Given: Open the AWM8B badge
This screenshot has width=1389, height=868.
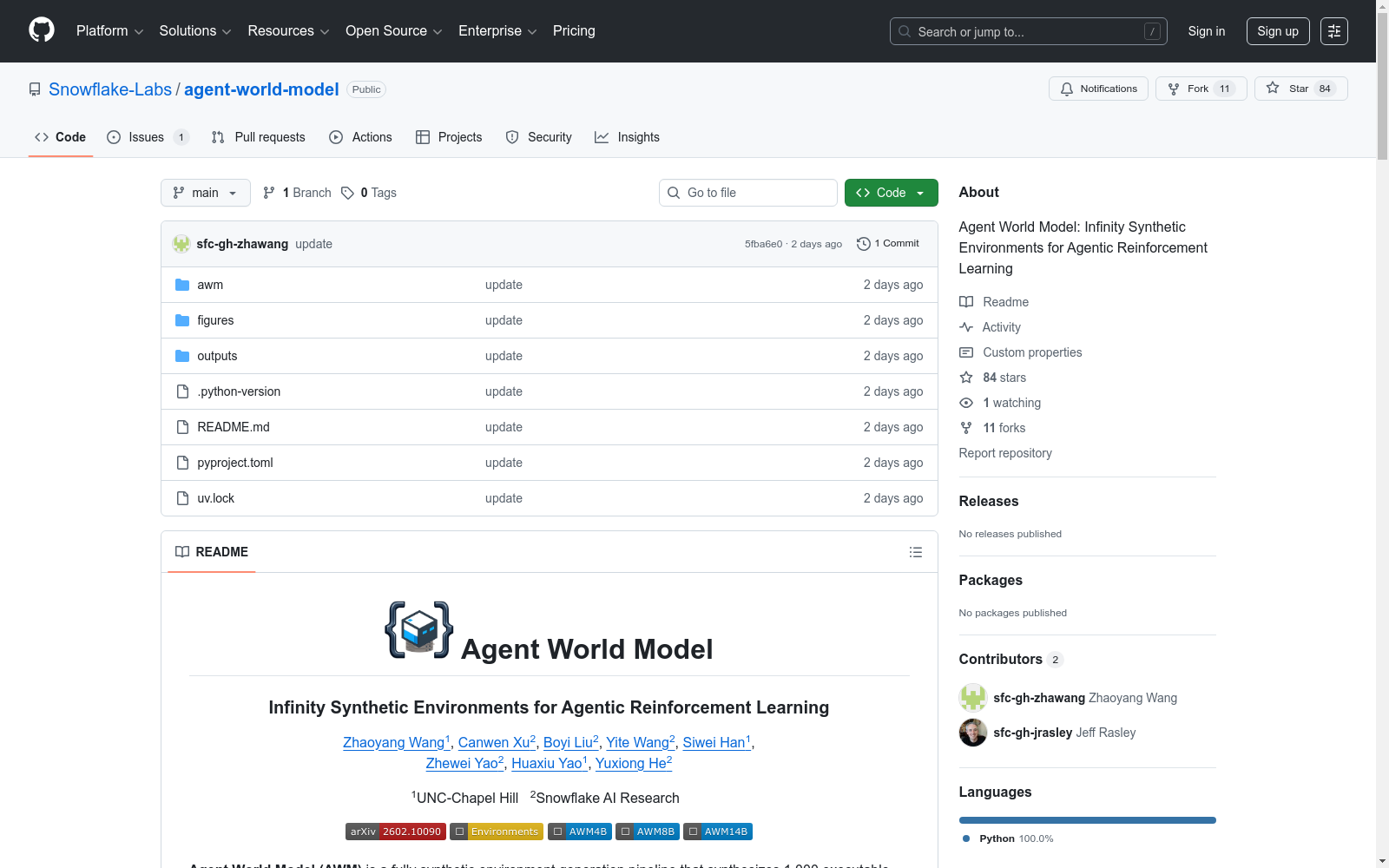Looking at the screenshot, I should pos(648,832).
